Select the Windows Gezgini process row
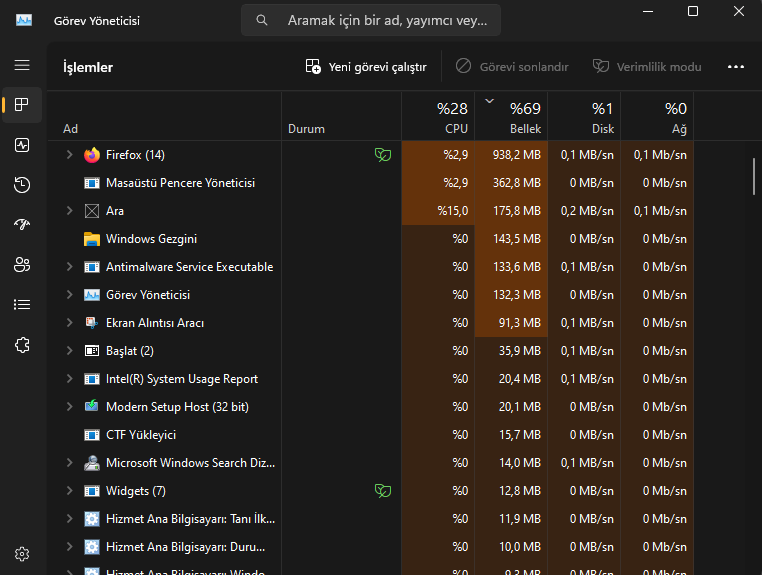Viewport: 762px width, 575px height. 151,239
